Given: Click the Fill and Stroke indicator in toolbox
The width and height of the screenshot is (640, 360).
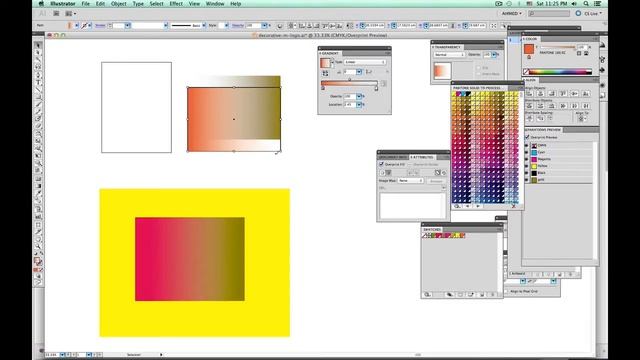Looking at the screenshot, I should (x=38, y=261).
